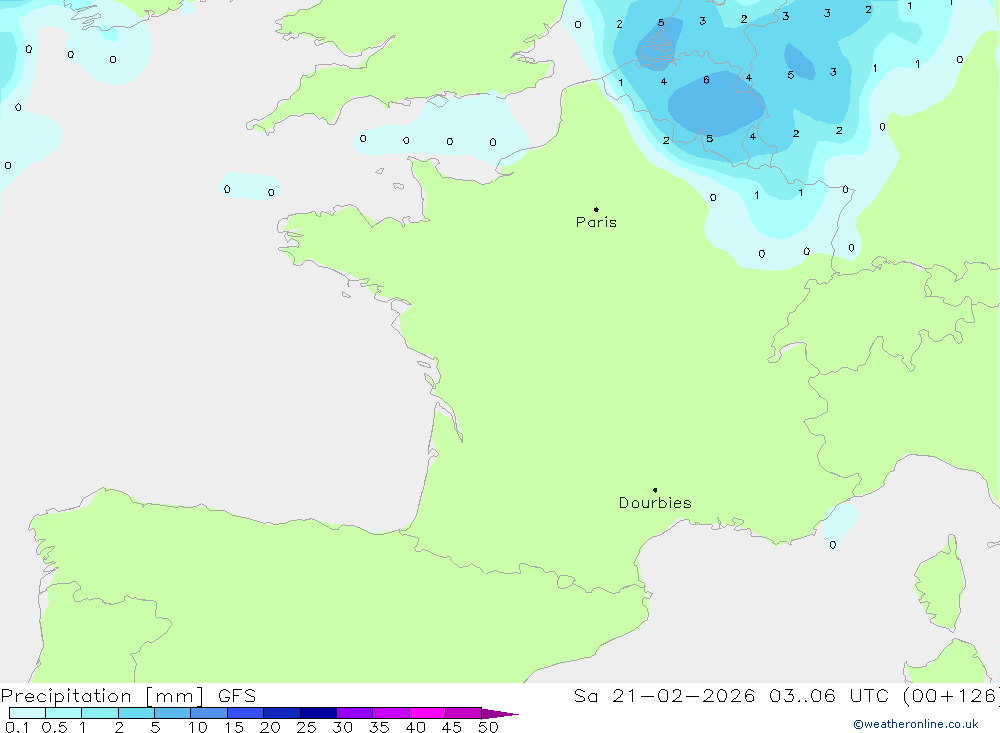This screenshot has height=733, width=1000.
Task: Open the weatheronline.co.uk copyright link
Action: pos(916,724)
